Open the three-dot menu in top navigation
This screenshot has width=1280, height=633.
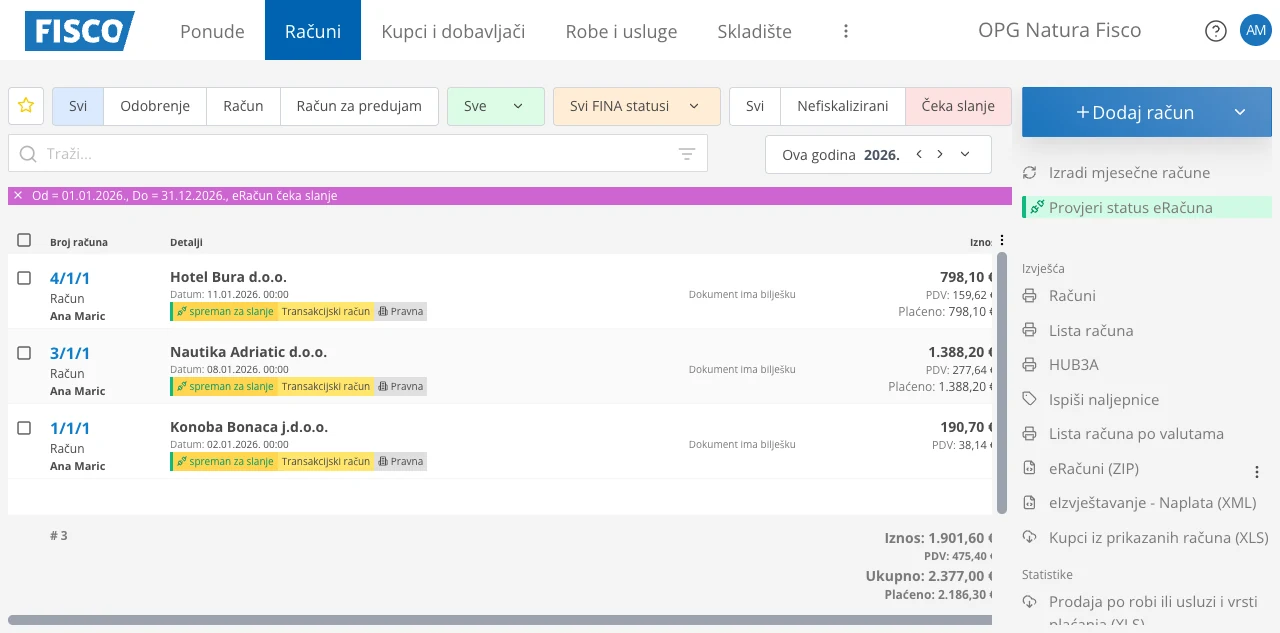pyautogui.click(x=845, y=31)
